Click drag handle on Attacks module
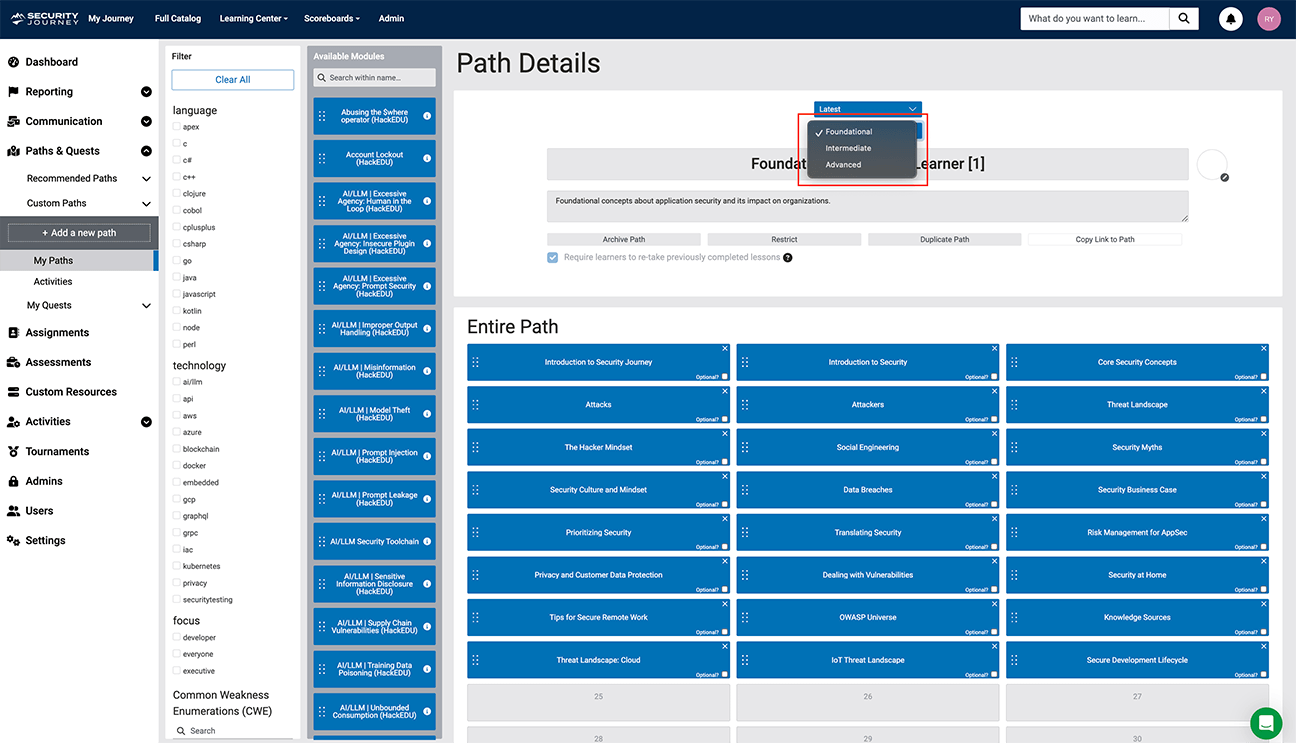The width and height of the screenshot is (1296, 743). [x=476, y=405]
